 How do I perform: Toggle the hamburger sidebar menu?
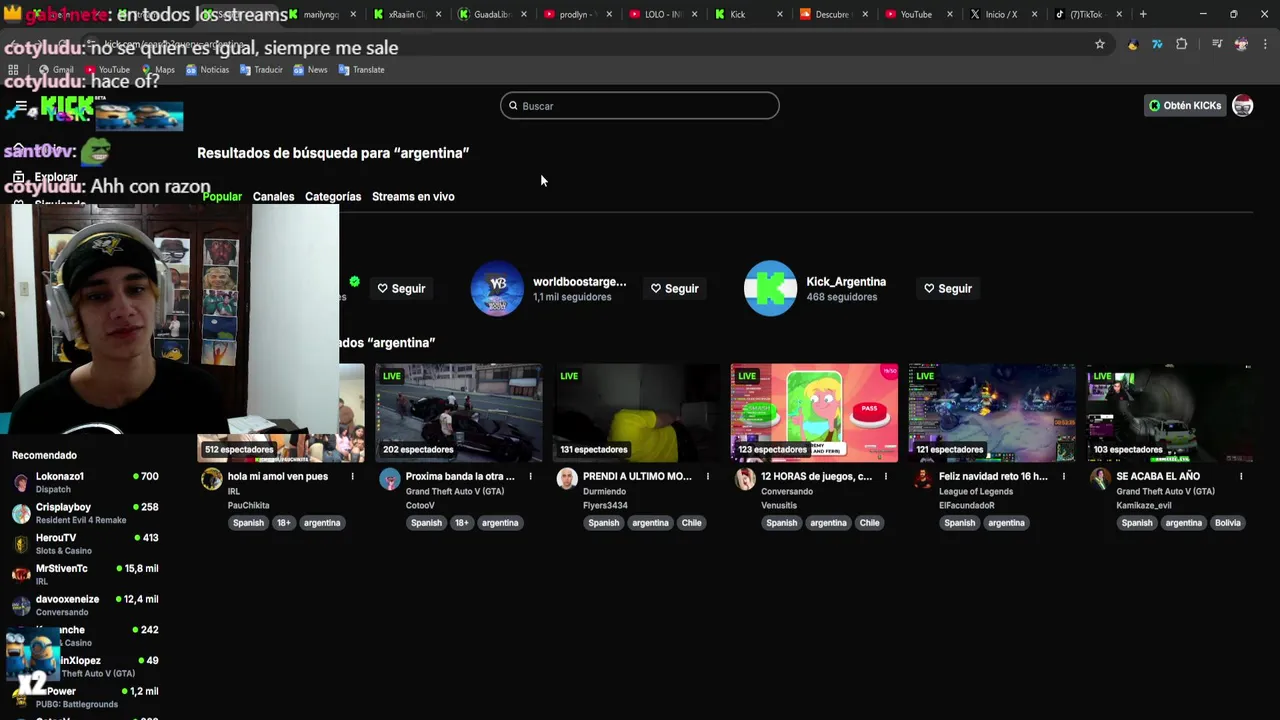click(20, 106)
